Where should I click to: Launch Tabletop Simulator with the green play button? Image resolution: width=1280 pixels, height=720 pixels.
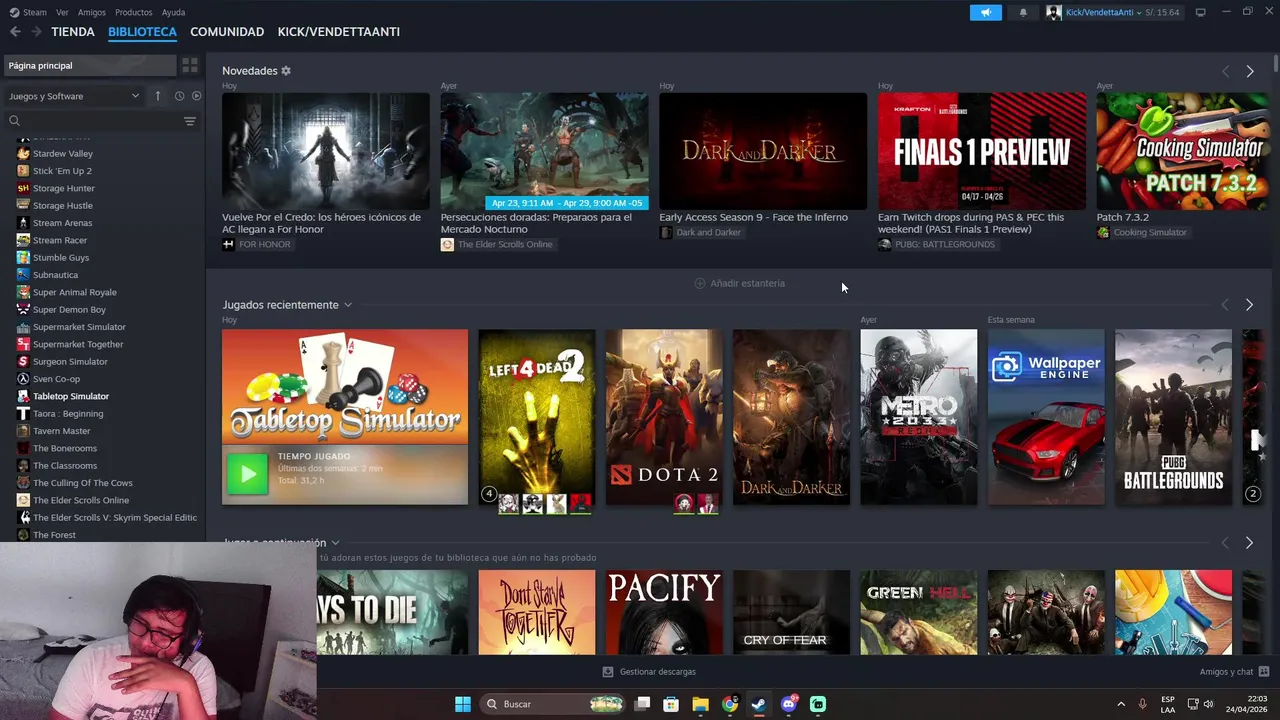click(x=247, y=475)
